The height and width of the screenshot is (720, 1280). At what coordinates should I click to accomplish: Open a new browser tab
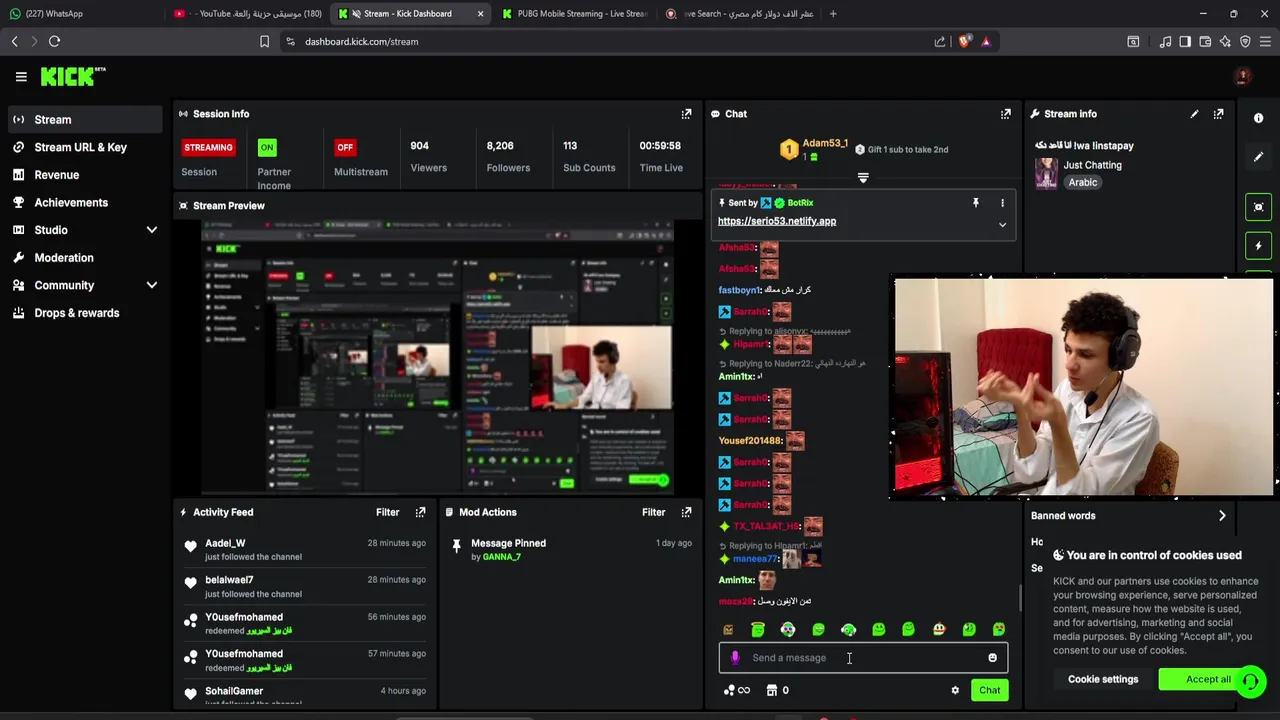834,14
